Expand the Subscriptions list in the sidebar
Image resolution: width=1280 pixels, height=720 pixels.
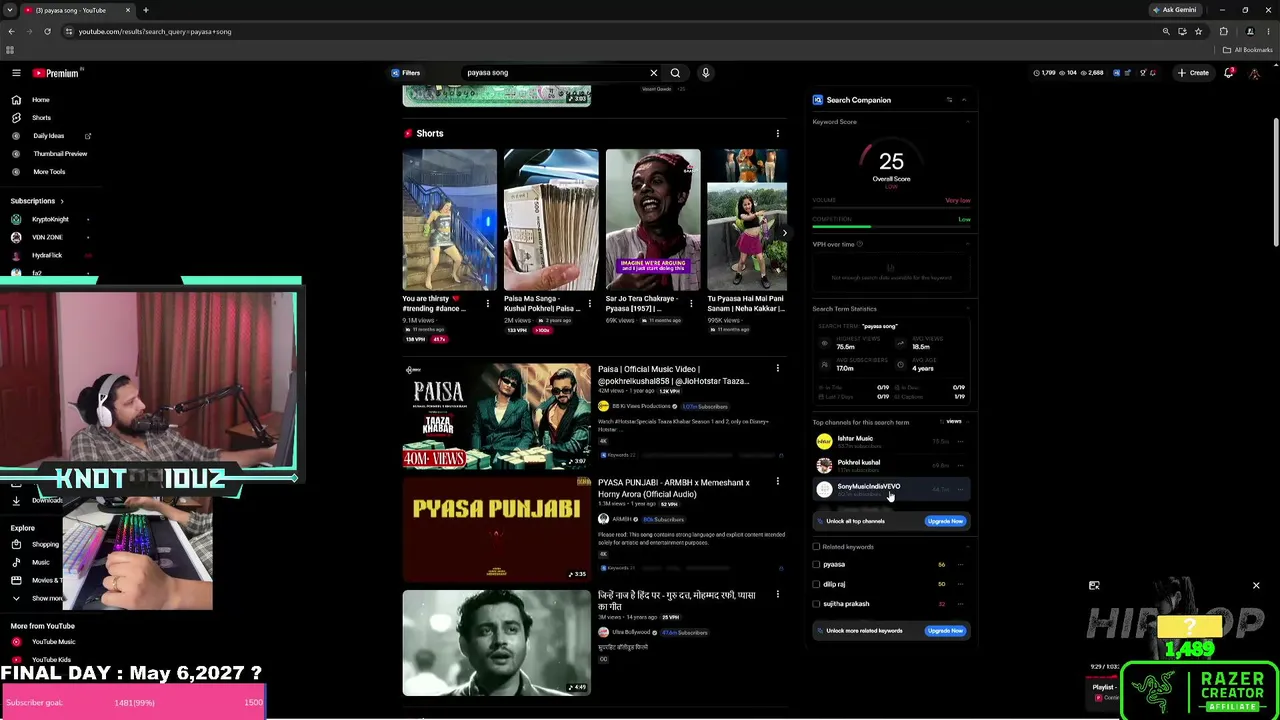(x=38, y=201)
